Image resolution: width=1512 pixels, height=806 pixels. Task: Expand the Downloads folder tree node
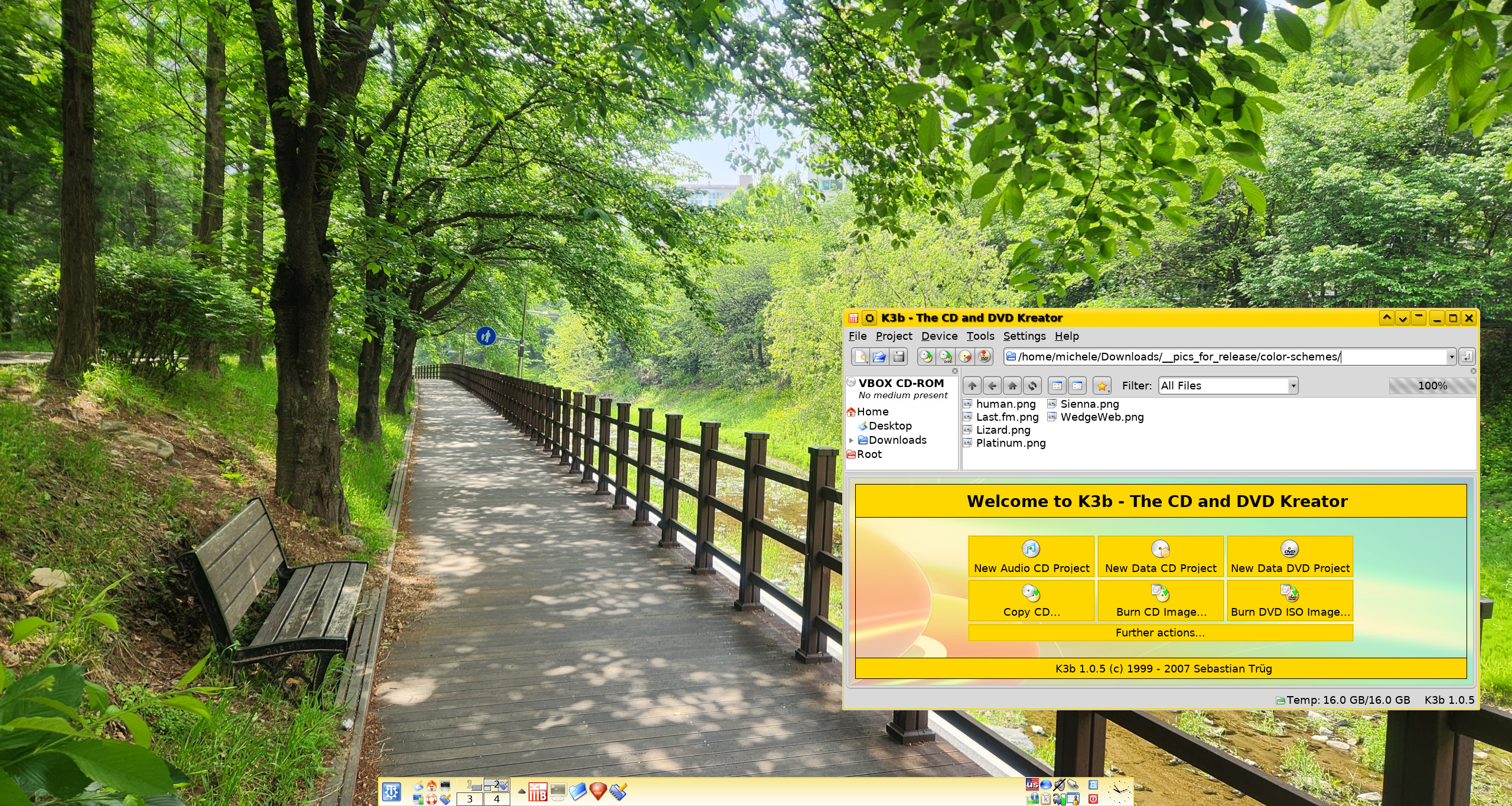tap(851, 440)
